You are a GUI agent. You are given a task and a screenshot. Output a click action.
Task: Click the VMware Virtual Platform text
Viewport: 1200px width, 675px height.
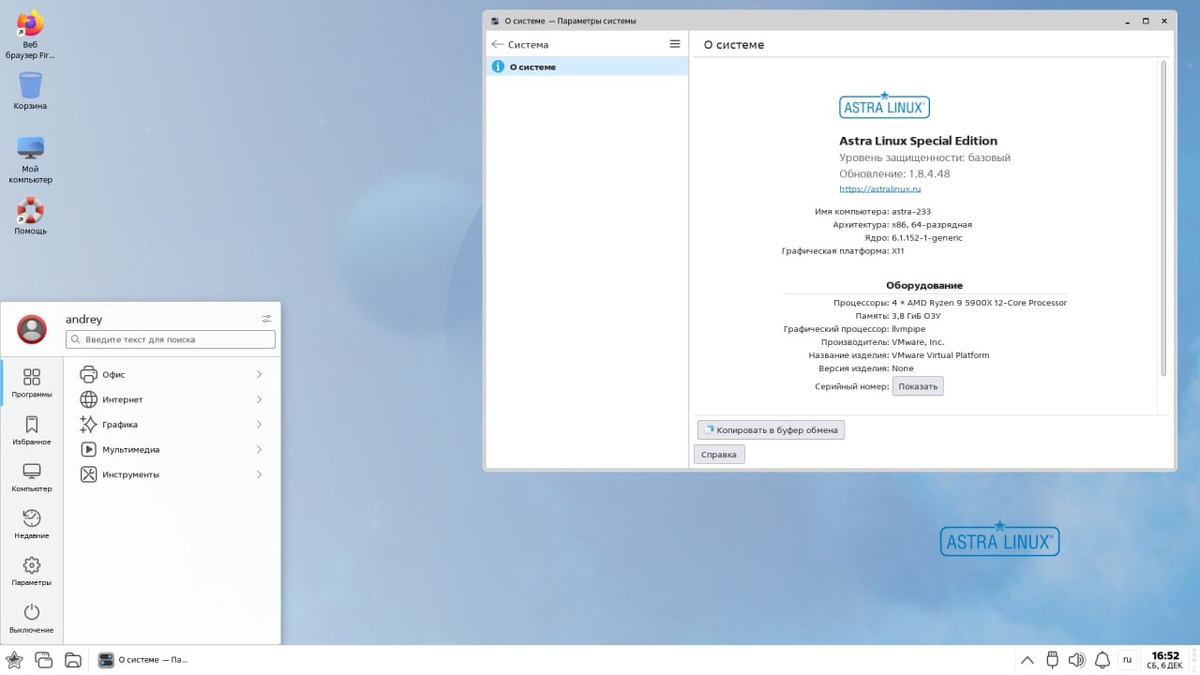(940, 355)
